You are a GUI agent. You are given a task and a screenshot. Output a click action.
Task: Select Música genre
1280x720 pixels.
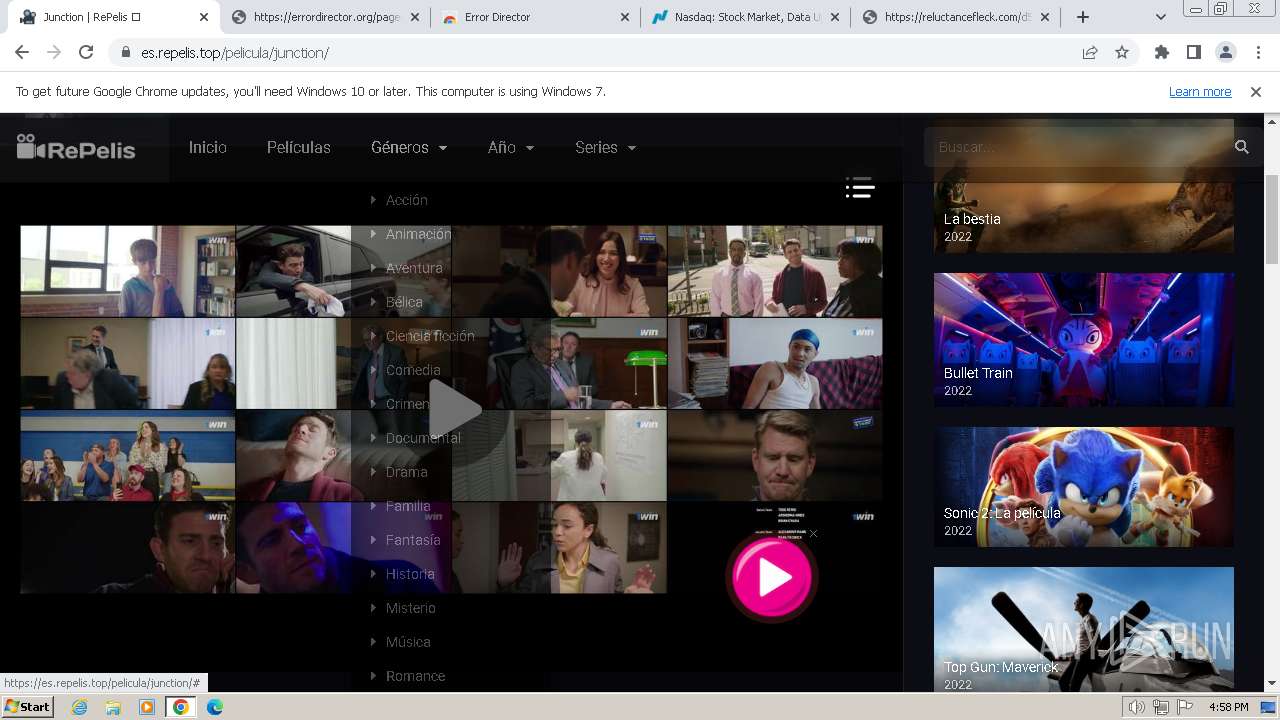(408, 642)
